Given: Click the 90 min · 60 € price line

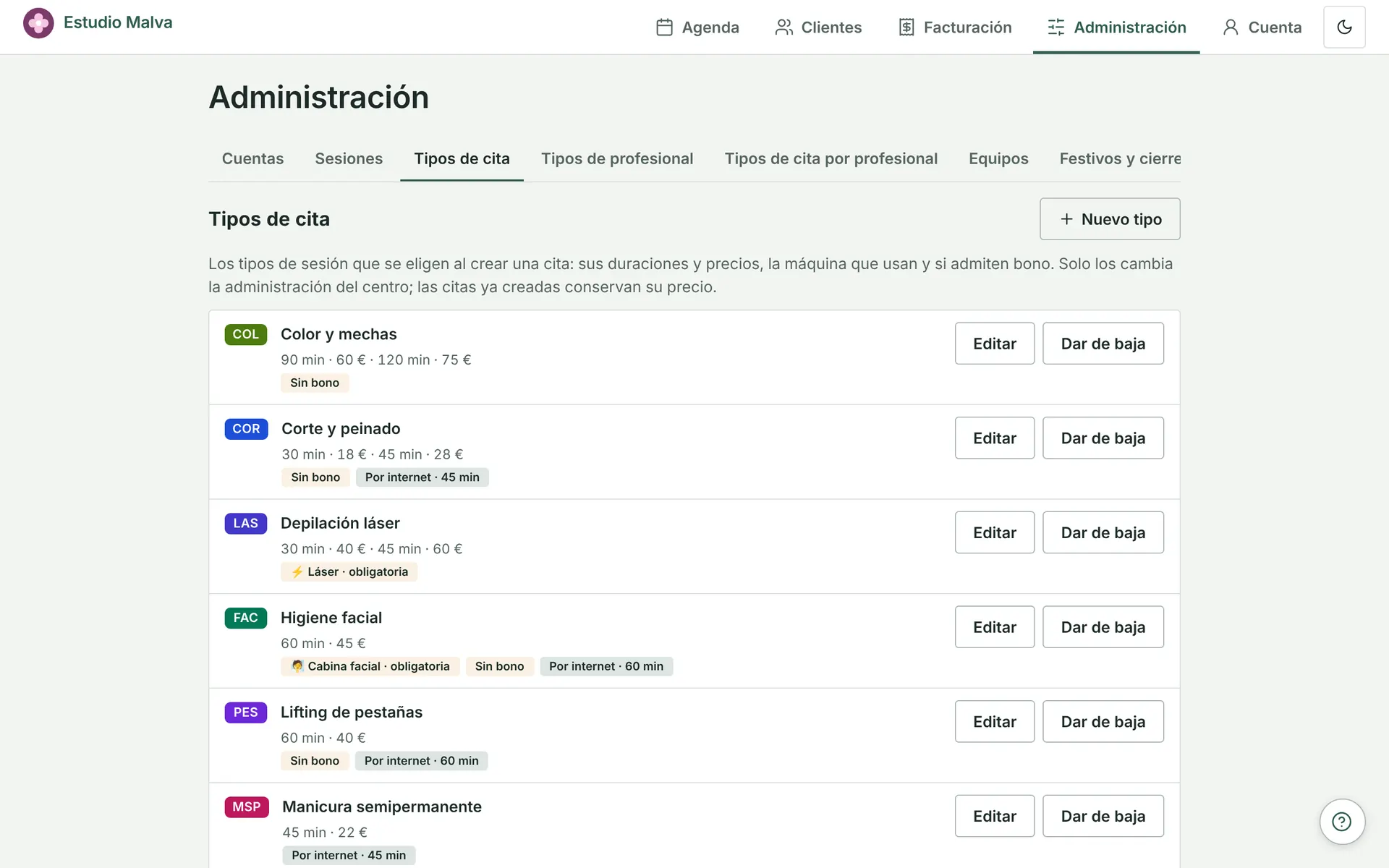Looking at the screenshot, I should coord(375,359).
